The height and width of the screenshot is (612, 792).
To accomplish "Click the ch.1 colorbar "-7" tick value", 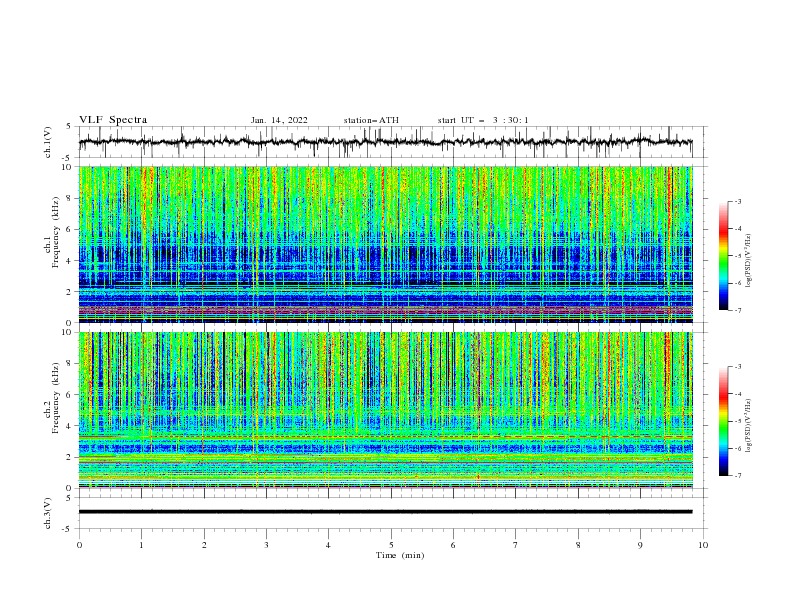I will [737, 310].
